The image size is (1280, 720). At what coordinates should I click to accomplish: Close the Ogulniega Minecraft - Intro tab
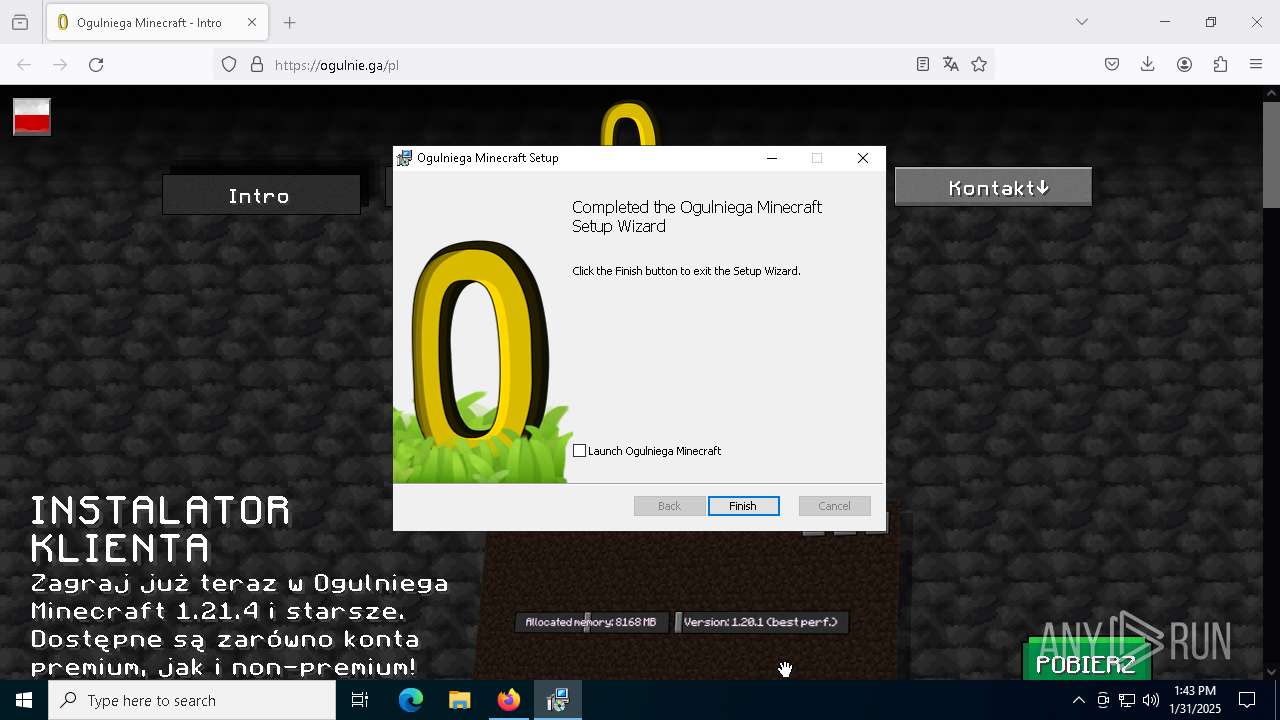(252, 22)
